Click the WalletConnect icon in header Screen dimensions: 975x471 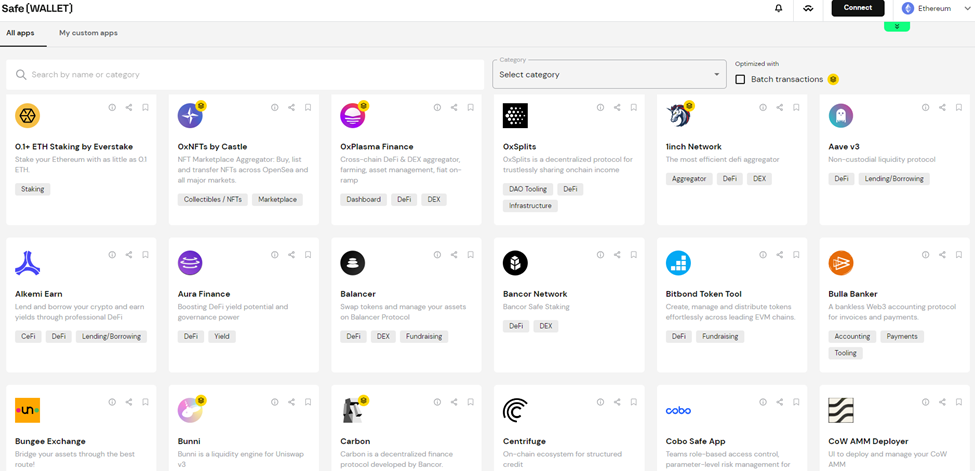[808, 9]
